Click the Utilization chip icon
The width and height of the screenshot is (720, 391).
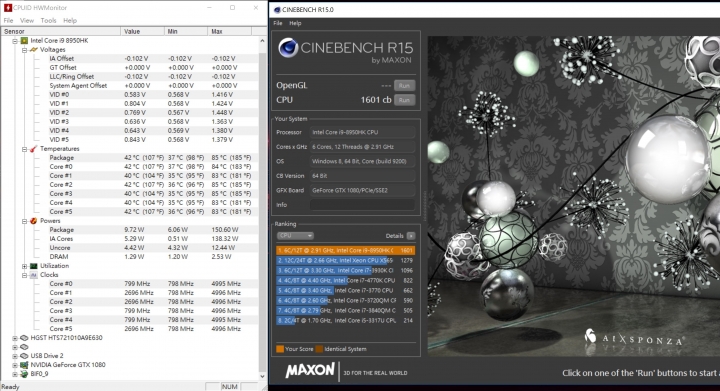(x=34, y=266)
